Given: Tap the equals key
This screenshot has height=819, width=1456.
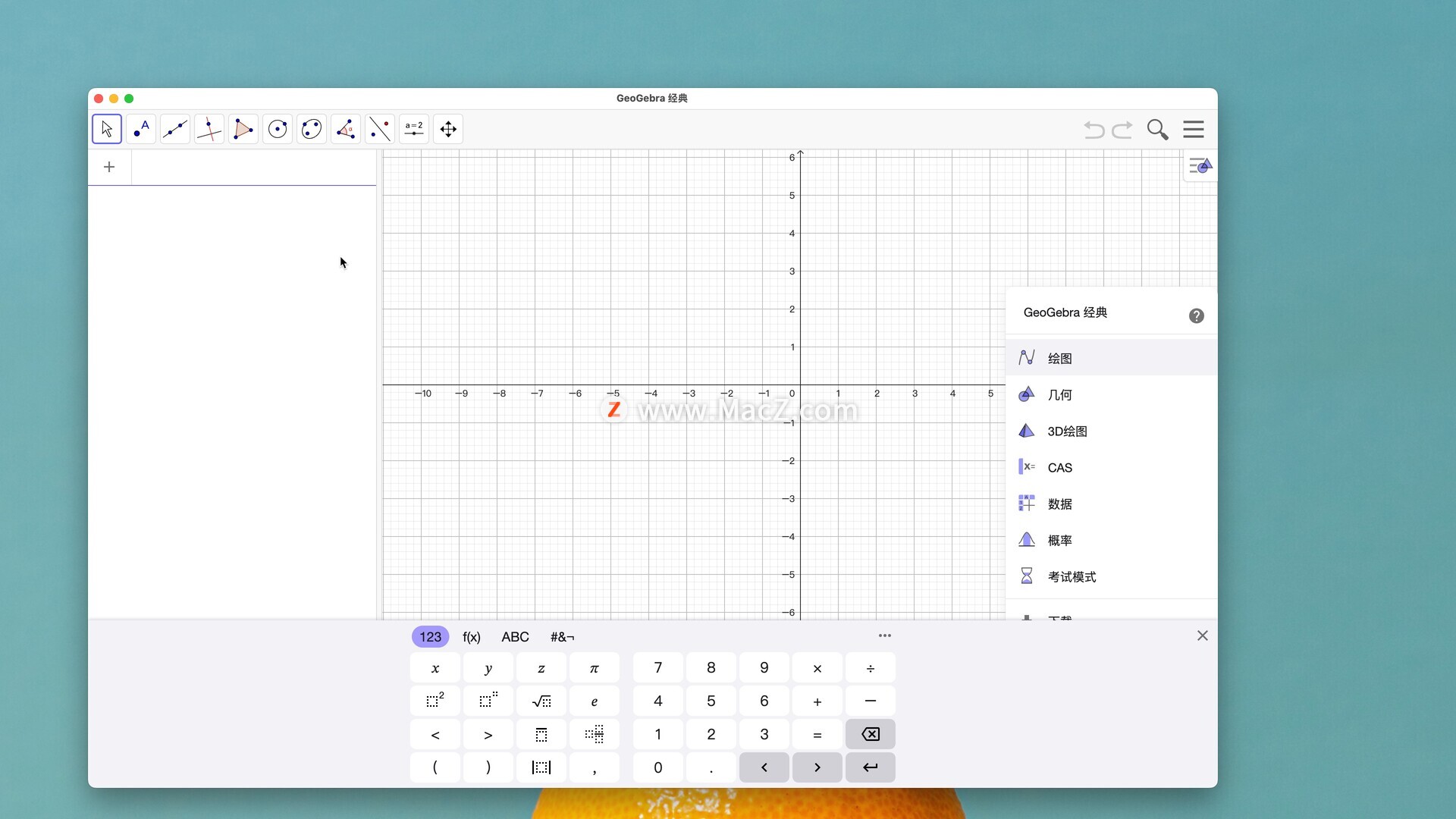Looking at the screenshot, I should point(817,735).
